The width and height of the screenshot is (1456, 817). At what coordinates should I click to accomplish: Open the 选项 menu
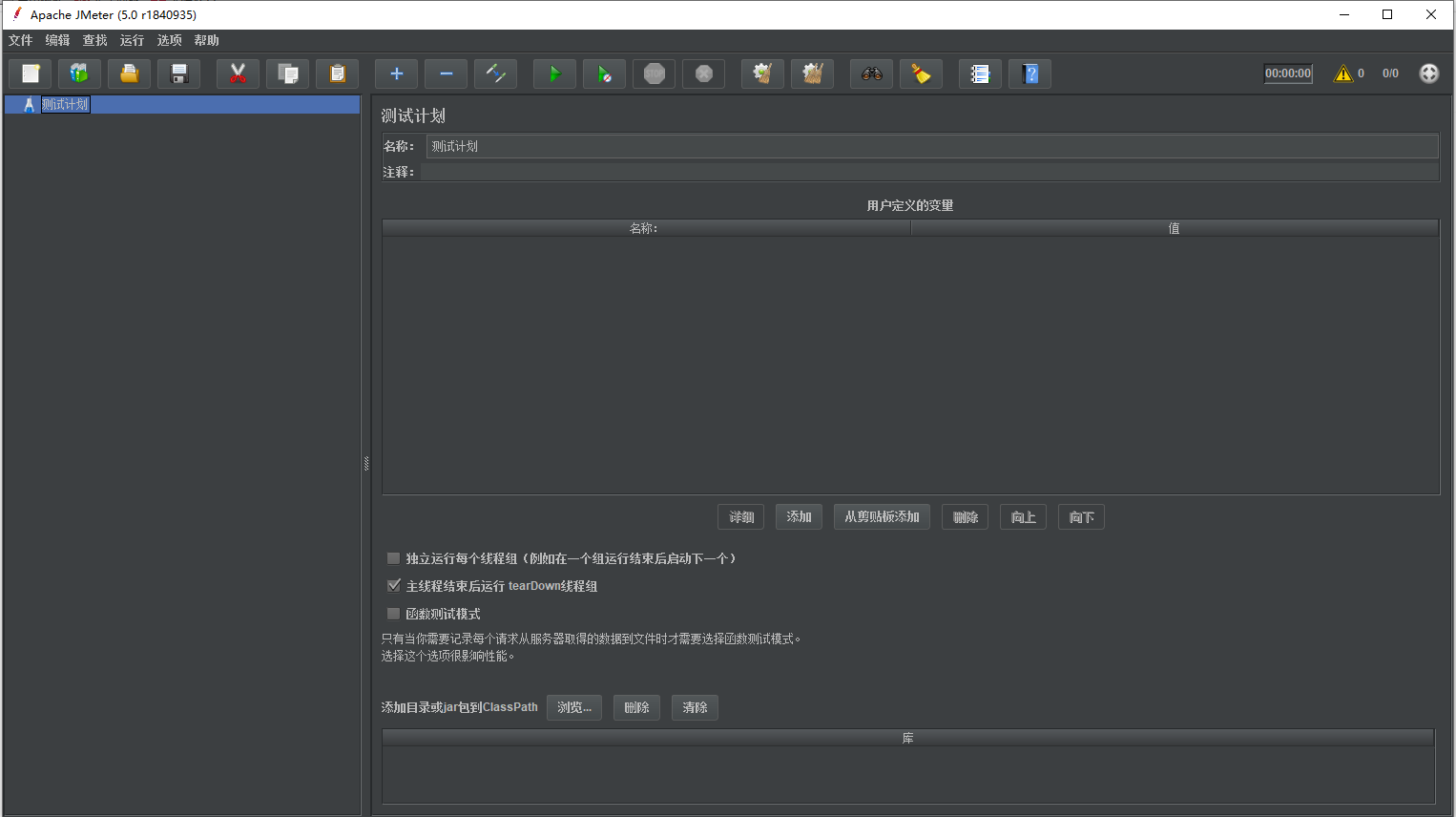170,40
